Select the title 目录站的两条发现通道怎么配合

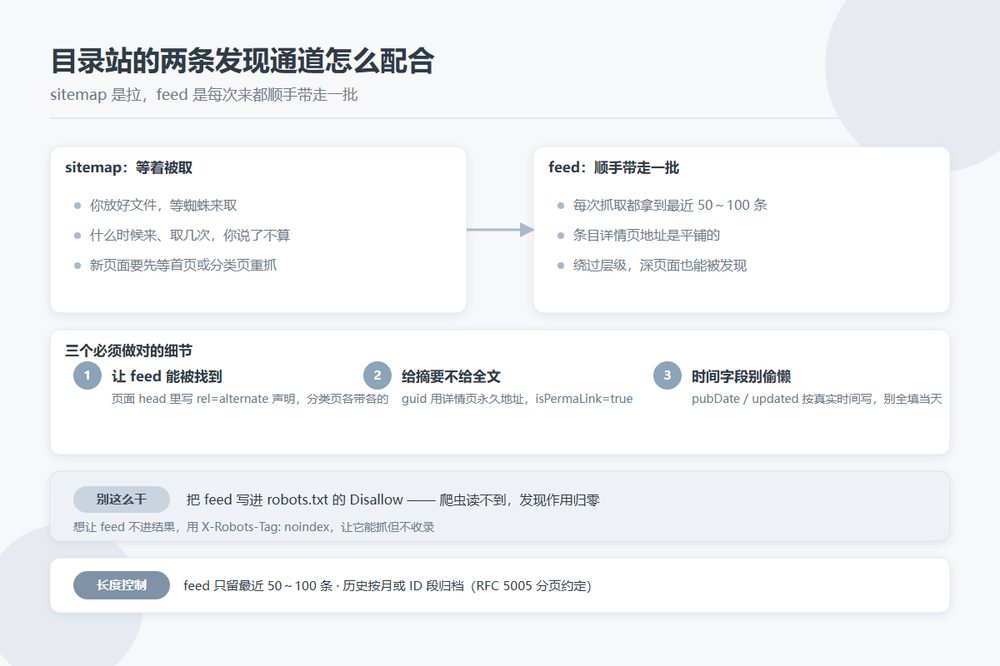click(242, 61)
